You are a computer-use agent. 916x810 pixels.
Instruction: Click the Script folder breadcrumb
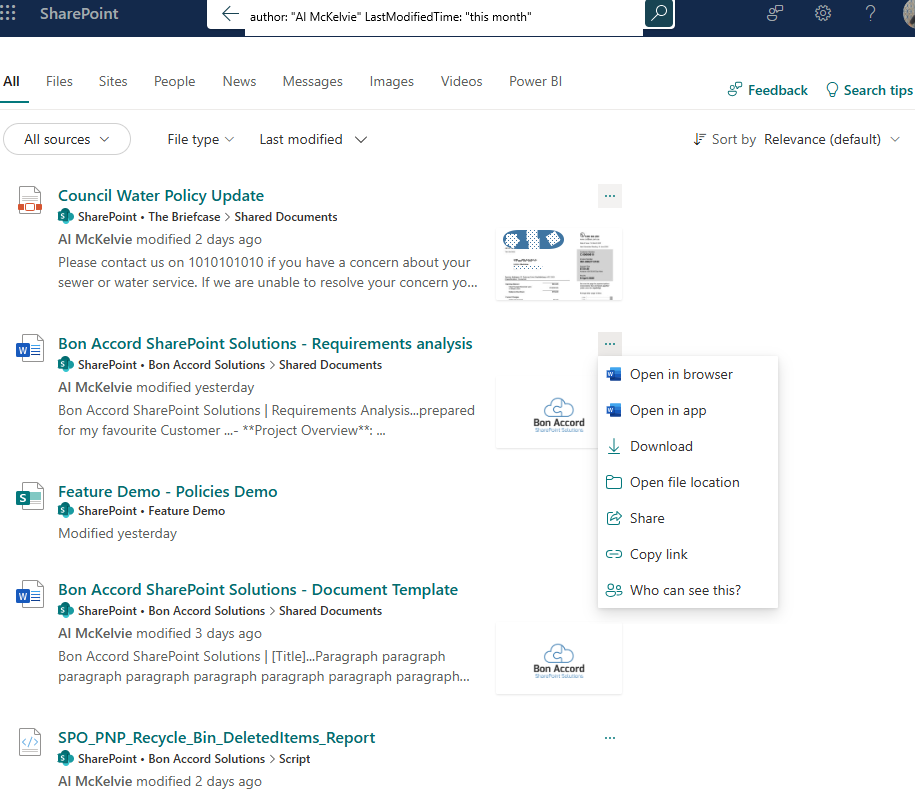(x=294, y=759)
